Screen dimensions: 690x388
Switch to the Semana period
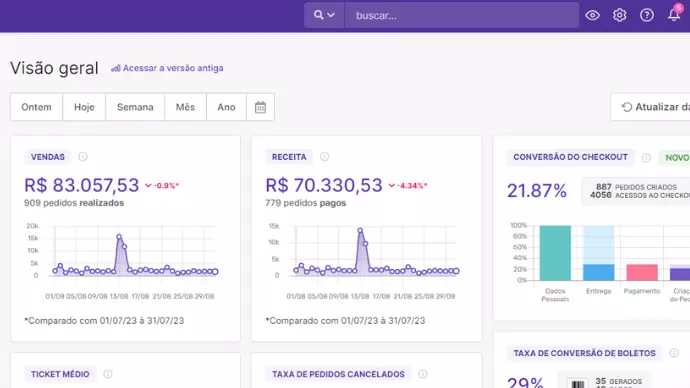[135, 107]
